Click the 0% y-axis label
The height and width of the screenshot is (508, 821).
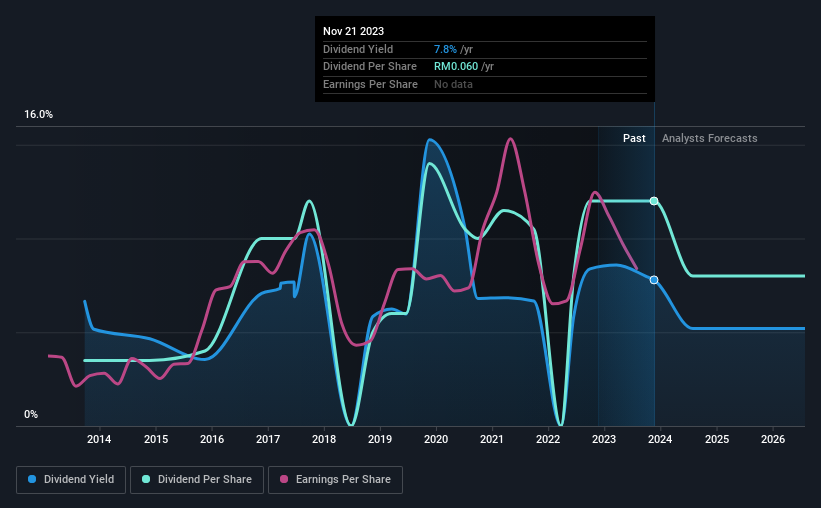point(31,415)
